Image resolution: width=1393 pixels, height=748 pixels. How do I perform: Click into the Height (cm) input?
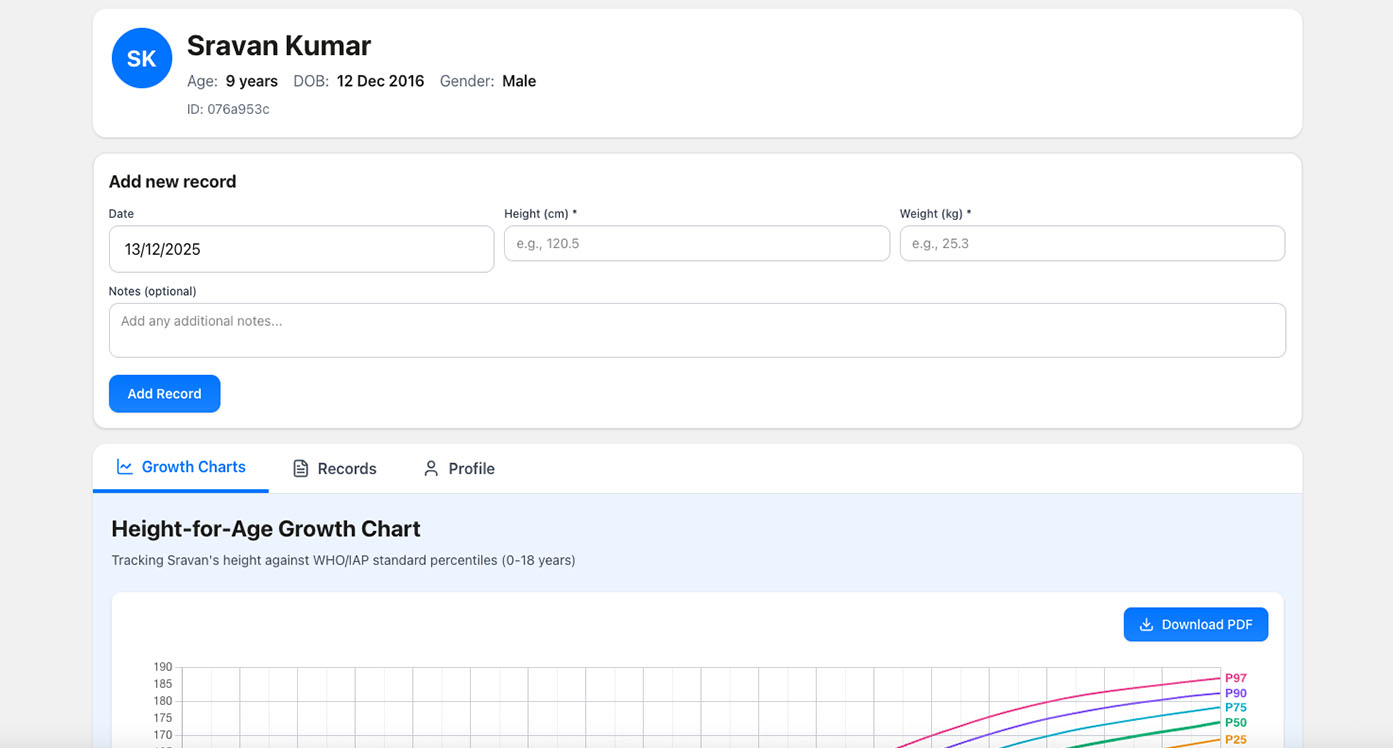click(696, 244)
